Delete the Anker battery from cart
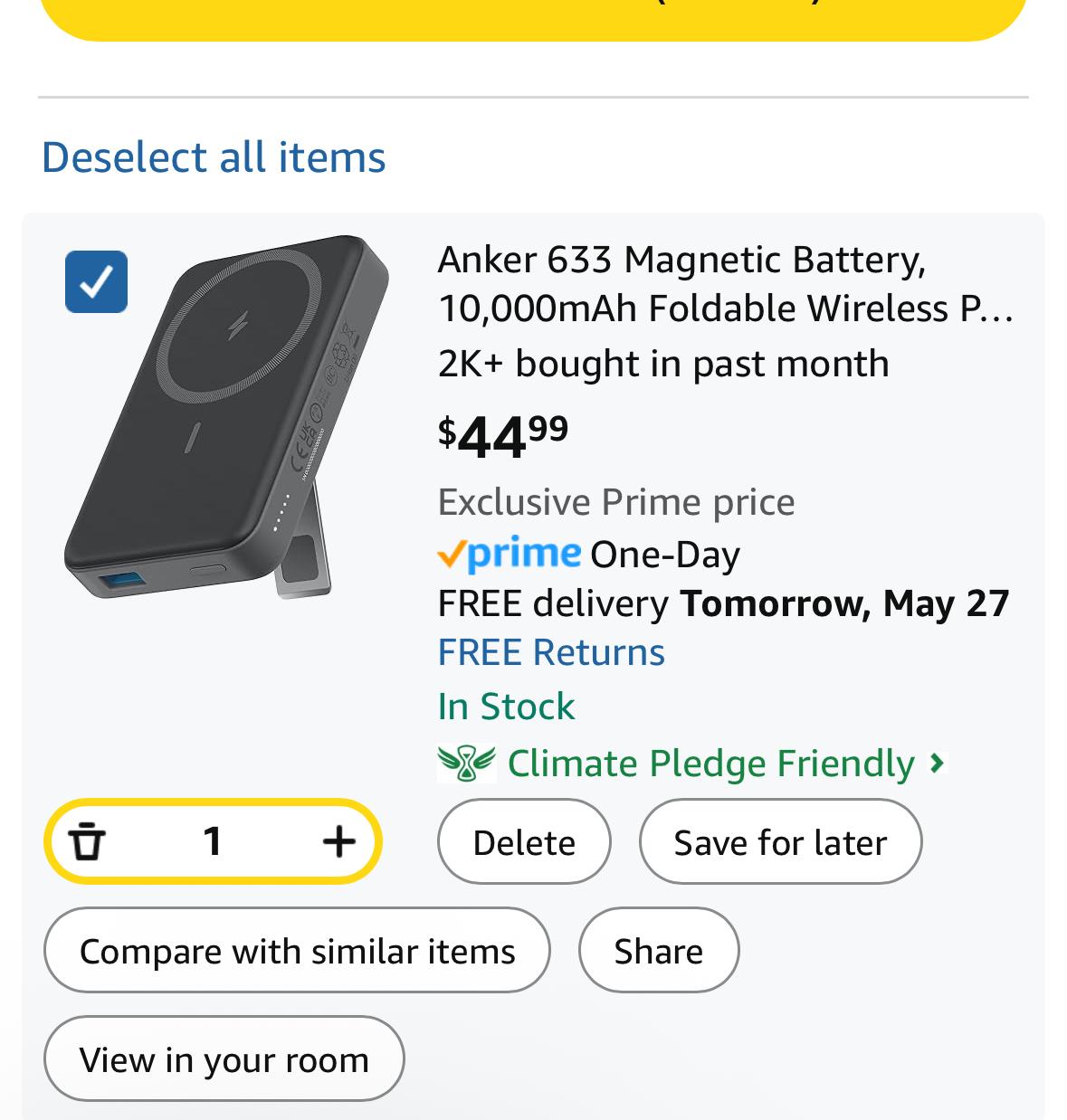The height and width of the screenshot is (1120, 1067). 524,841
